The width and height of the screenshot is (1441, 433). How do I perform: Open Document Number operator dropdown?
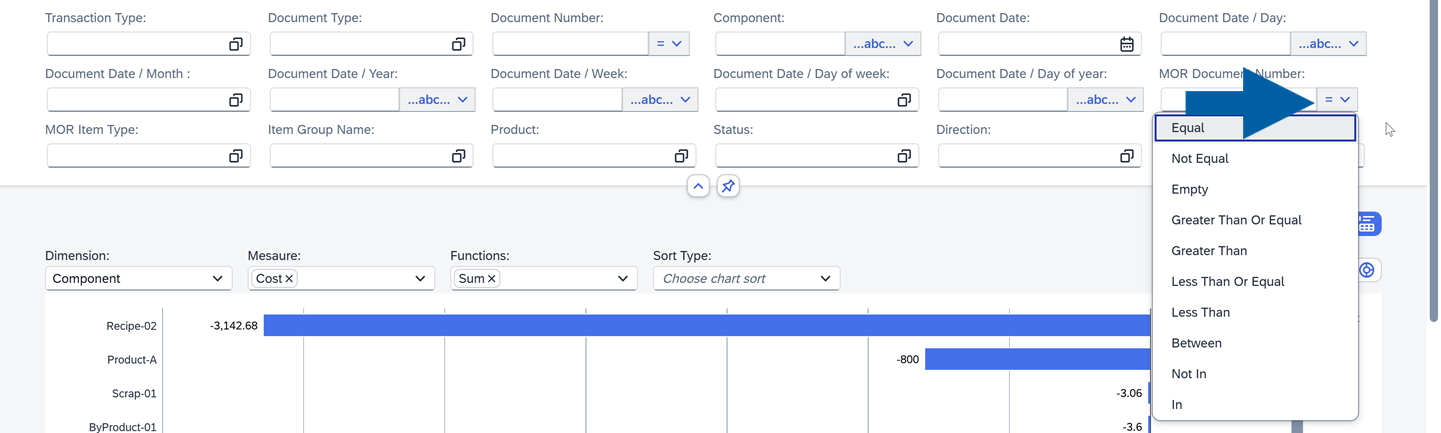coord(668,44)
